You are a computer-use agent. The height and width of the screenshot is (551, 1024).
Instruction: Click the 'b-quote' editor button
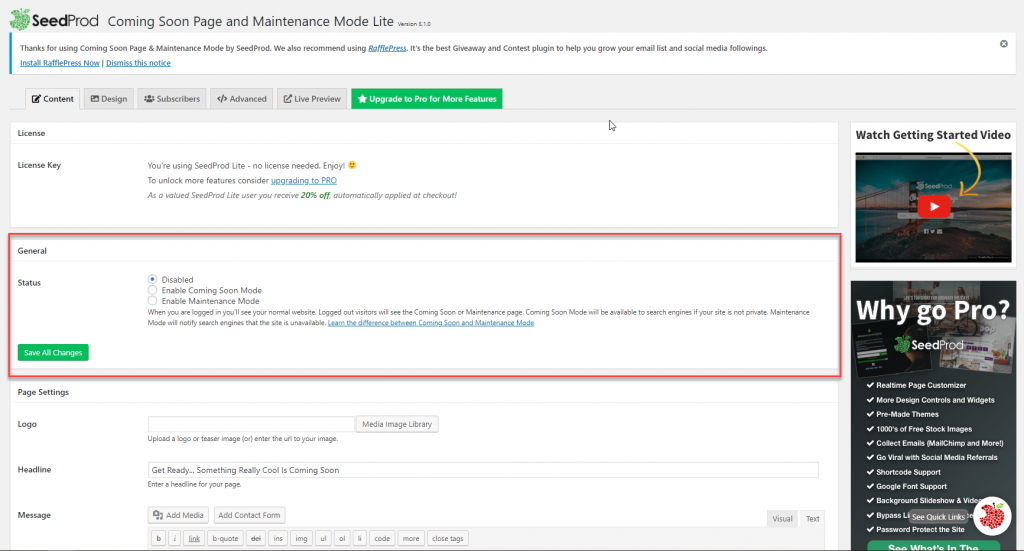point(225,538)
